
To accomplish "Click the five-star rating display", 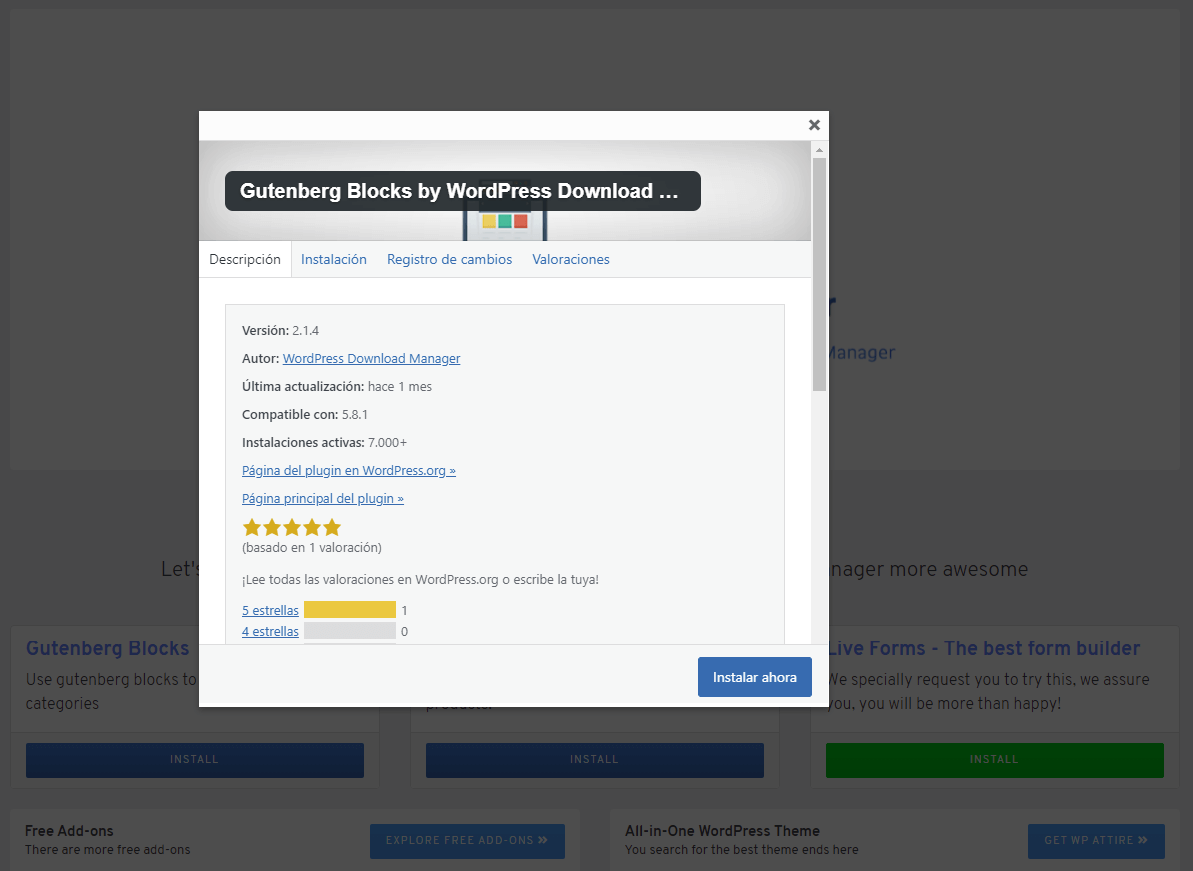I will coord(291,527).
